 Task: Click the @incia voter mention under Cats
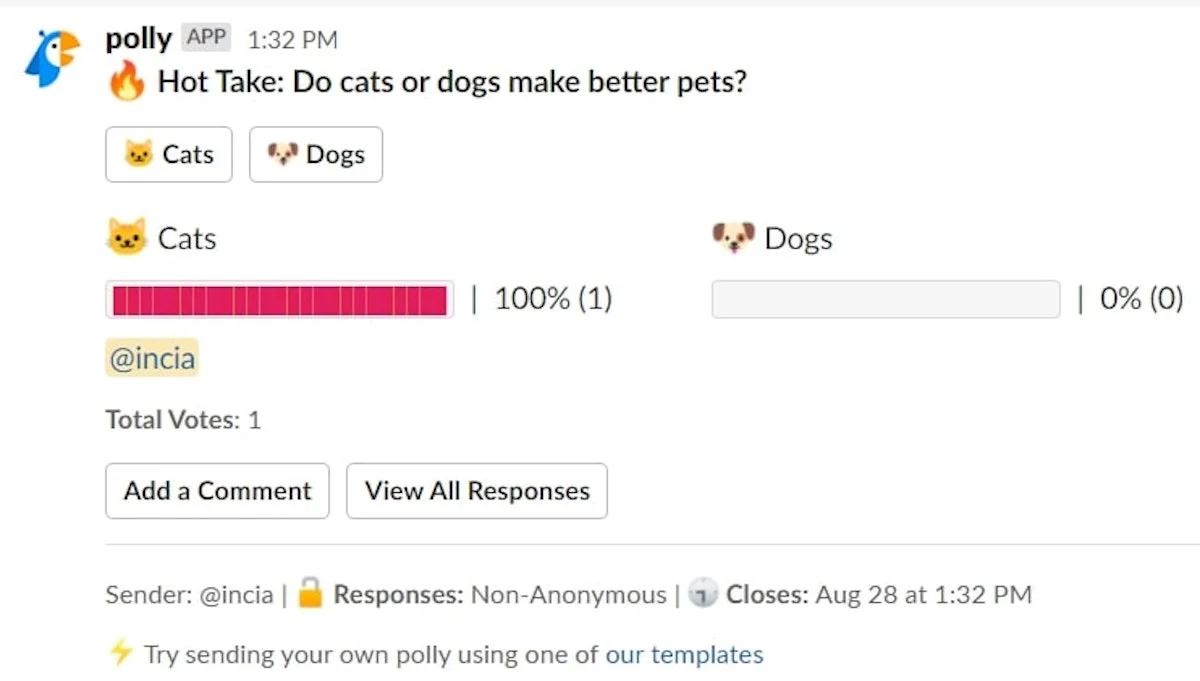pos(151,357)
